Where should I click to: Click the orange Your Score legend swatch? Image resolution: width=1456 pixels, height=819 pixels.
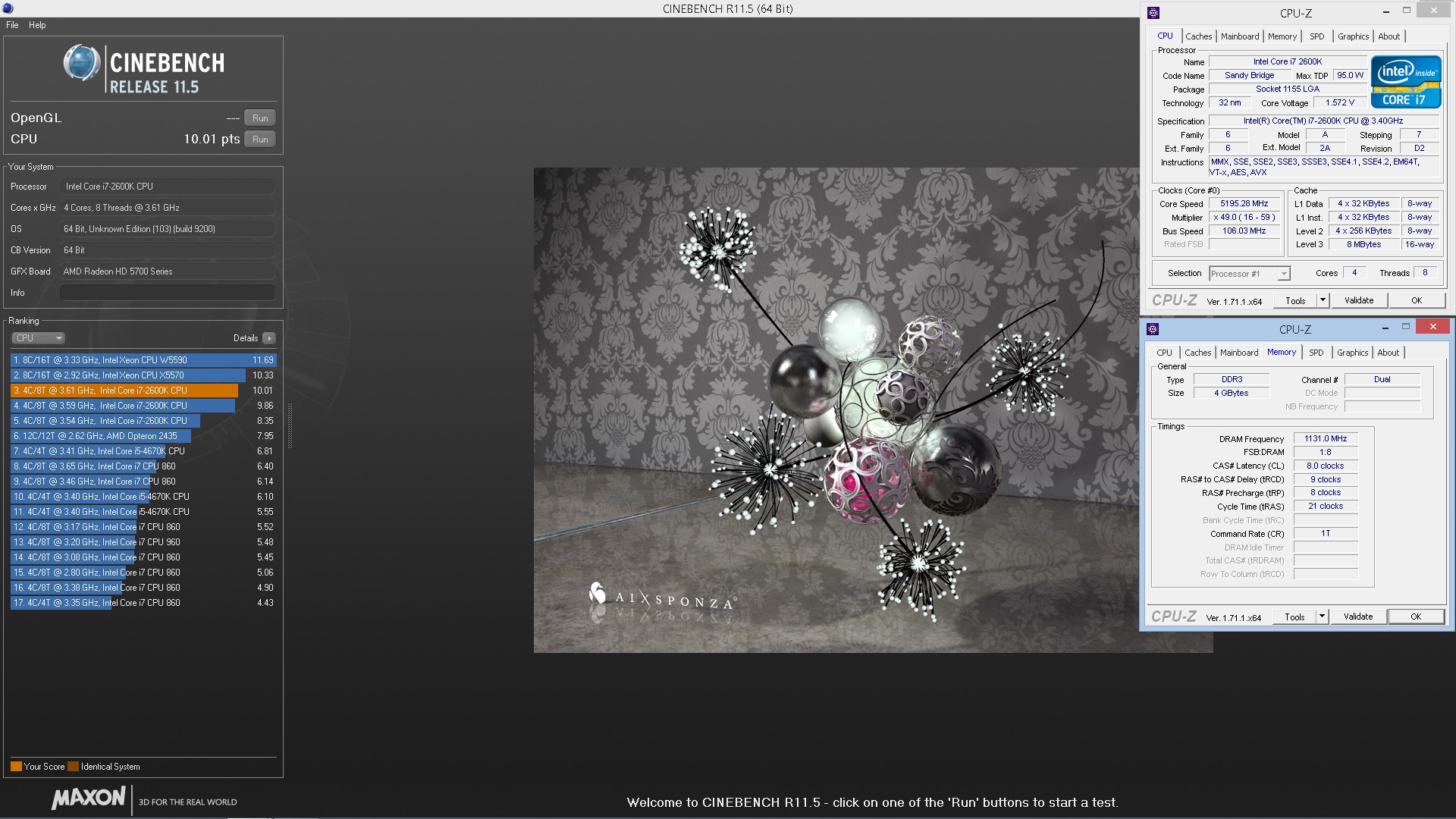[16, 767]
